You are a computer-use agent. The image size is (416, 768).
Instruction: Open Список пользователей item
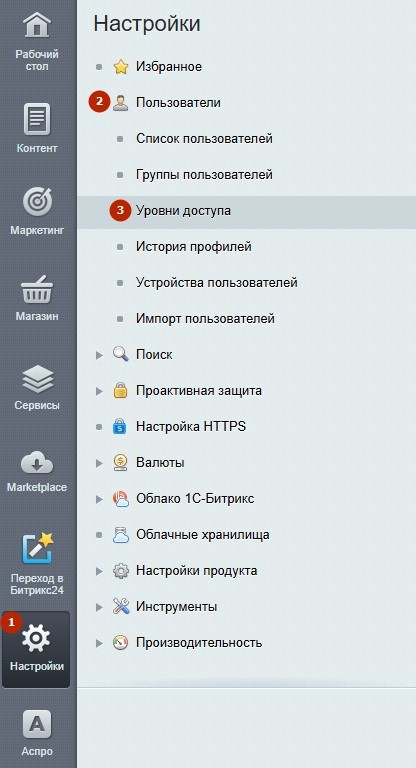(x=204, y=139)
